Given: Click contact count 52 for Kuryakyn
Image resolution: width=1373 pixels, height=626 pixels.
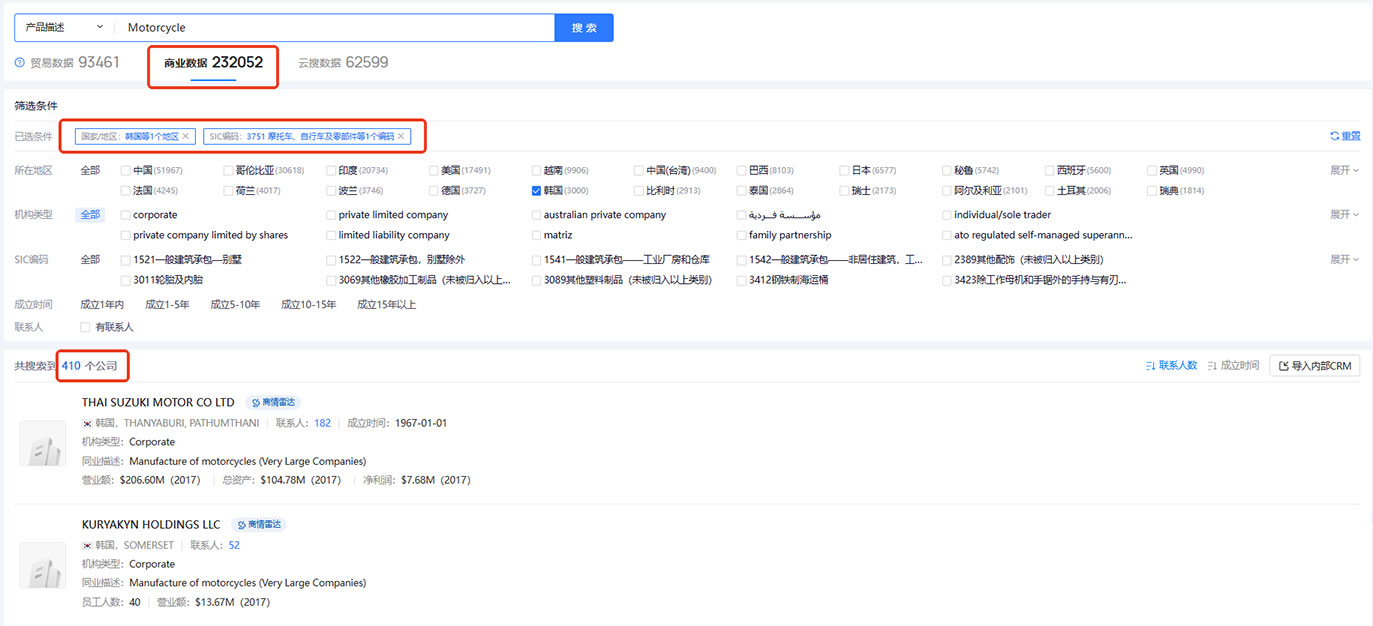Looking at the screenshot, I should tap(234, 545).
